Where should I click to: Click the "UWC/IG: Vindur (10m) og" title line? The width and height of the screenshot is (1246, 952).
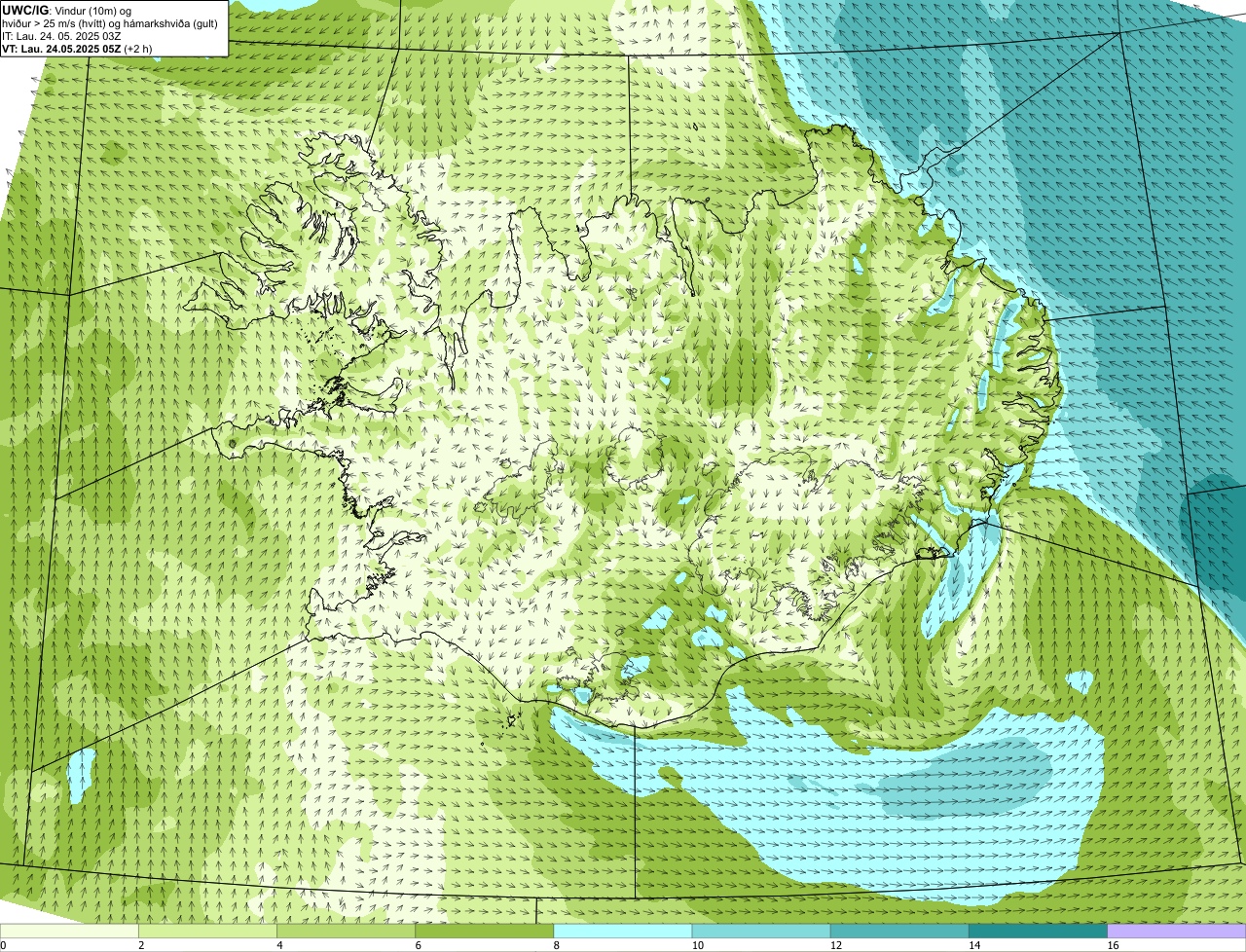click(x=66, y=10)
